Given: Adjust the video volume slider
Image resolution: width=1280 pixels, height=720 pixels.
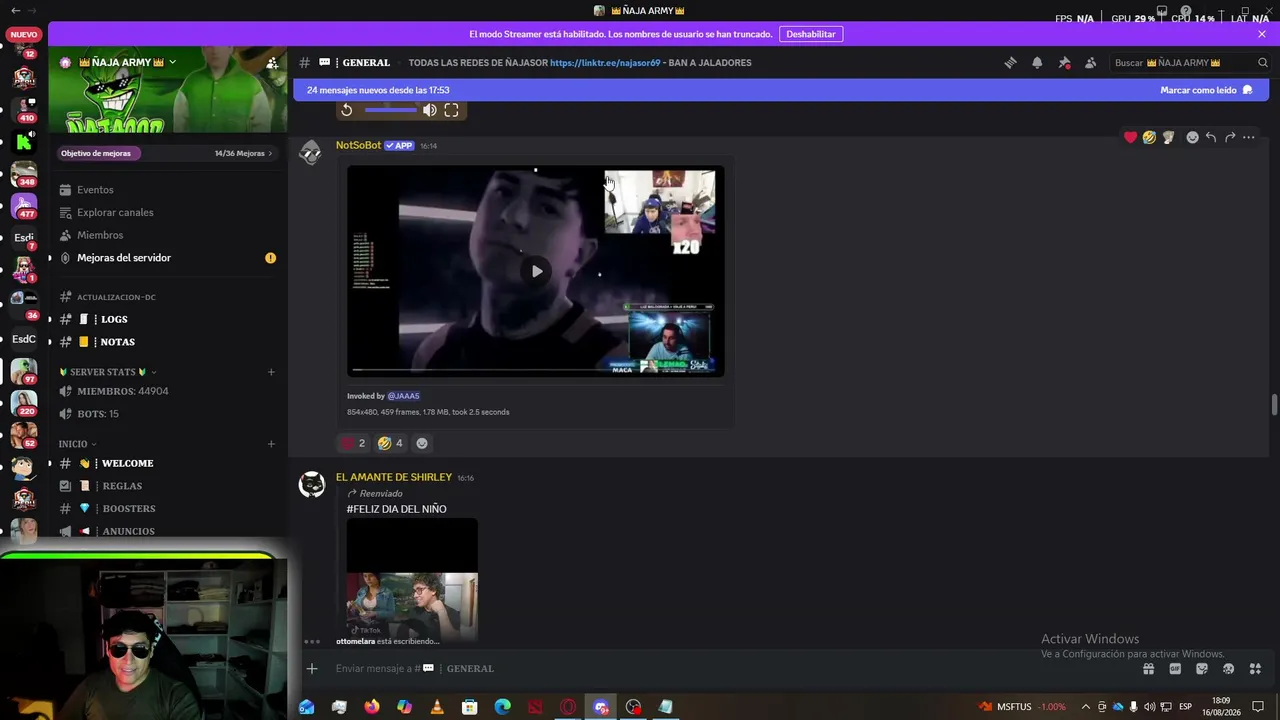Looking at the screenshot, I should [390, 110].
